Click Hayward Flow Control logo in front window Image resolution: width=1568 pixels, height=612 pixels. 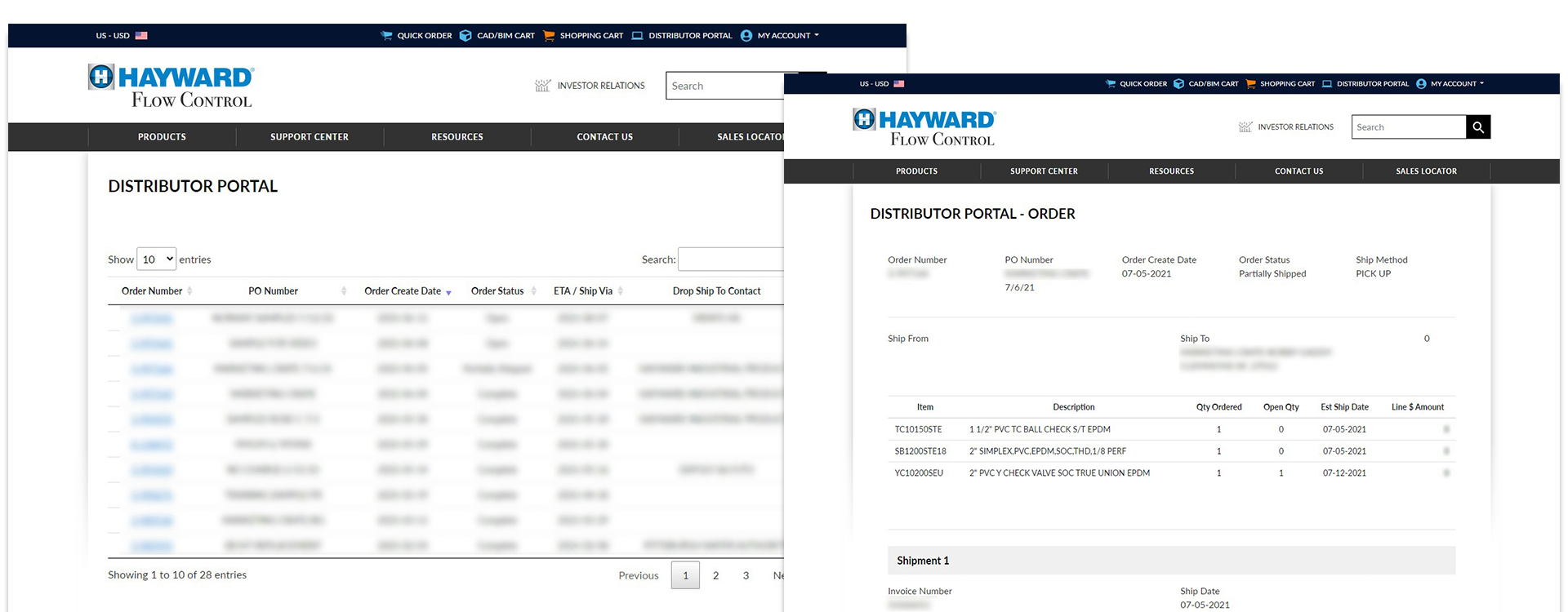924,127
